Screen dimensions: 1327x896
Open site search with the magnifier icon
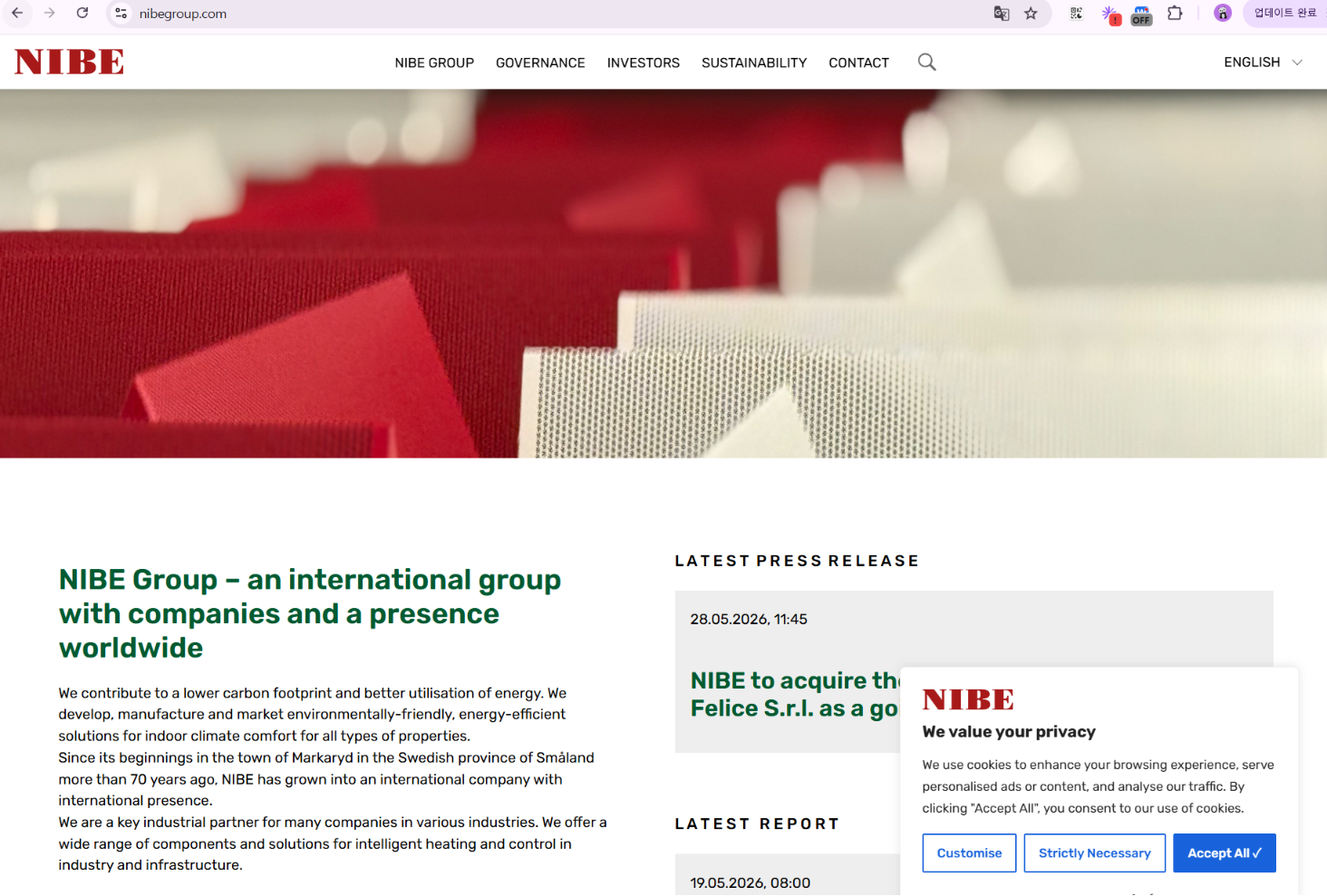(926, 62)
